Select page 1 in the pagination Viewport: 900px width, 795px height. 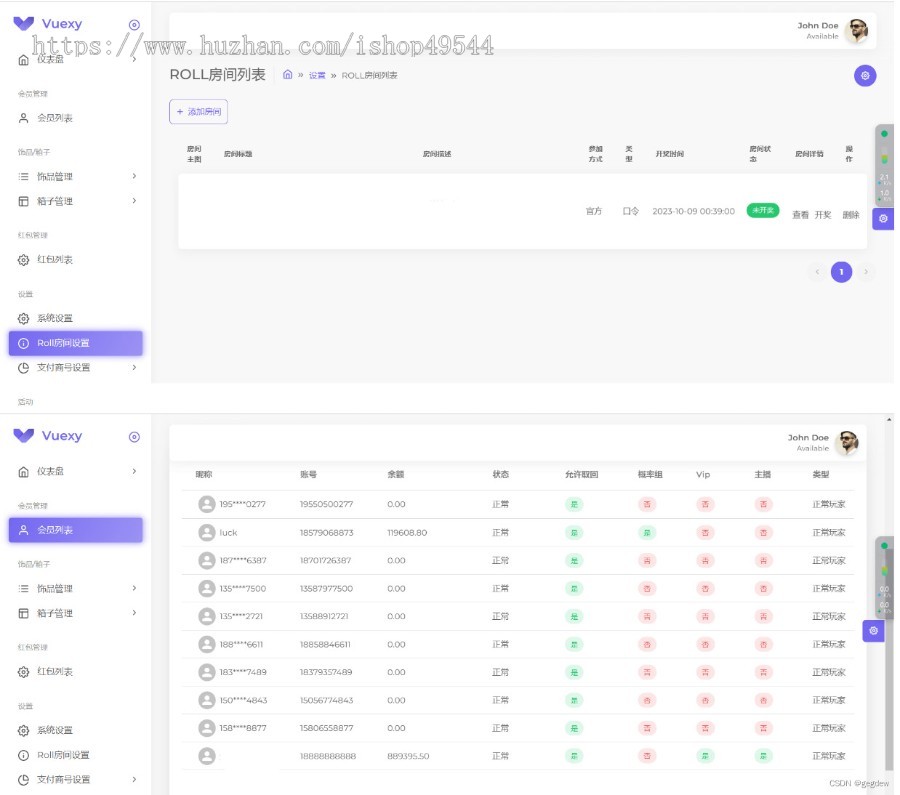click(841, 272)
